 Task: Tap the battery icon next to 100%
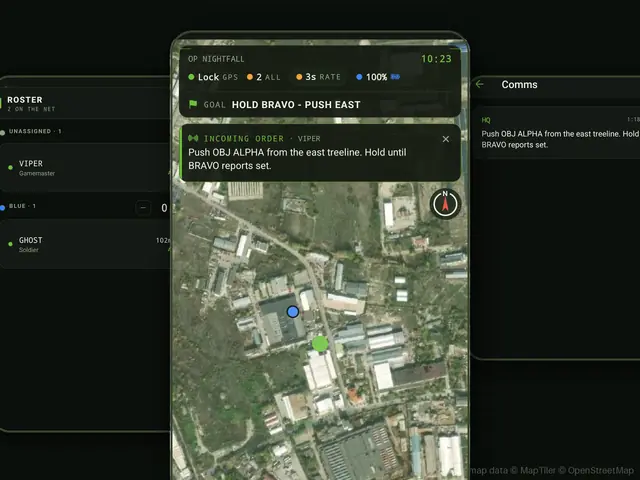[x=395, y=77]
